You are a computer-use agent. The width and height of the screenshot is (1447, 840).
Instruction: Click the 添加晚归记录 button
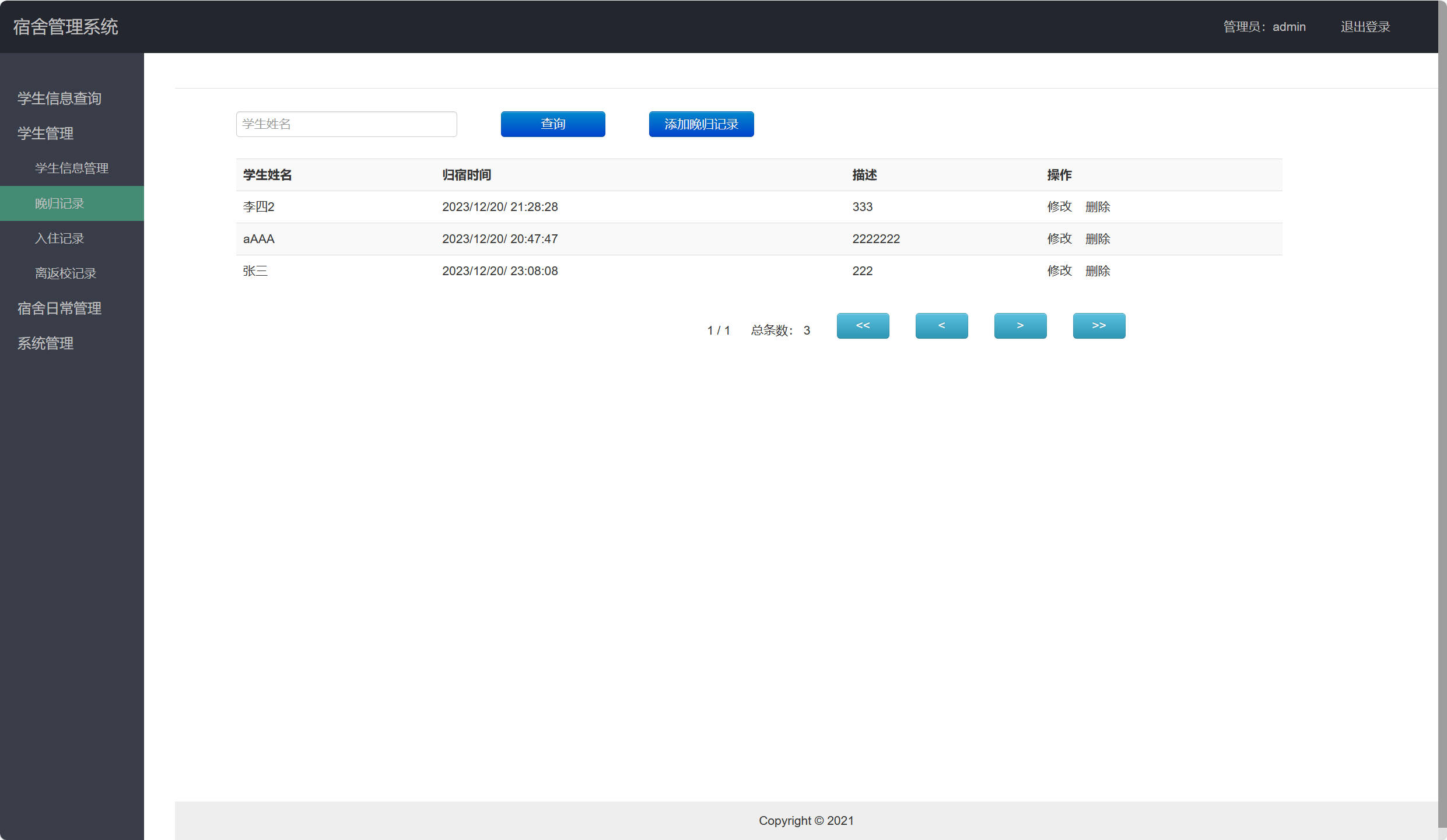tap(701, 124)
